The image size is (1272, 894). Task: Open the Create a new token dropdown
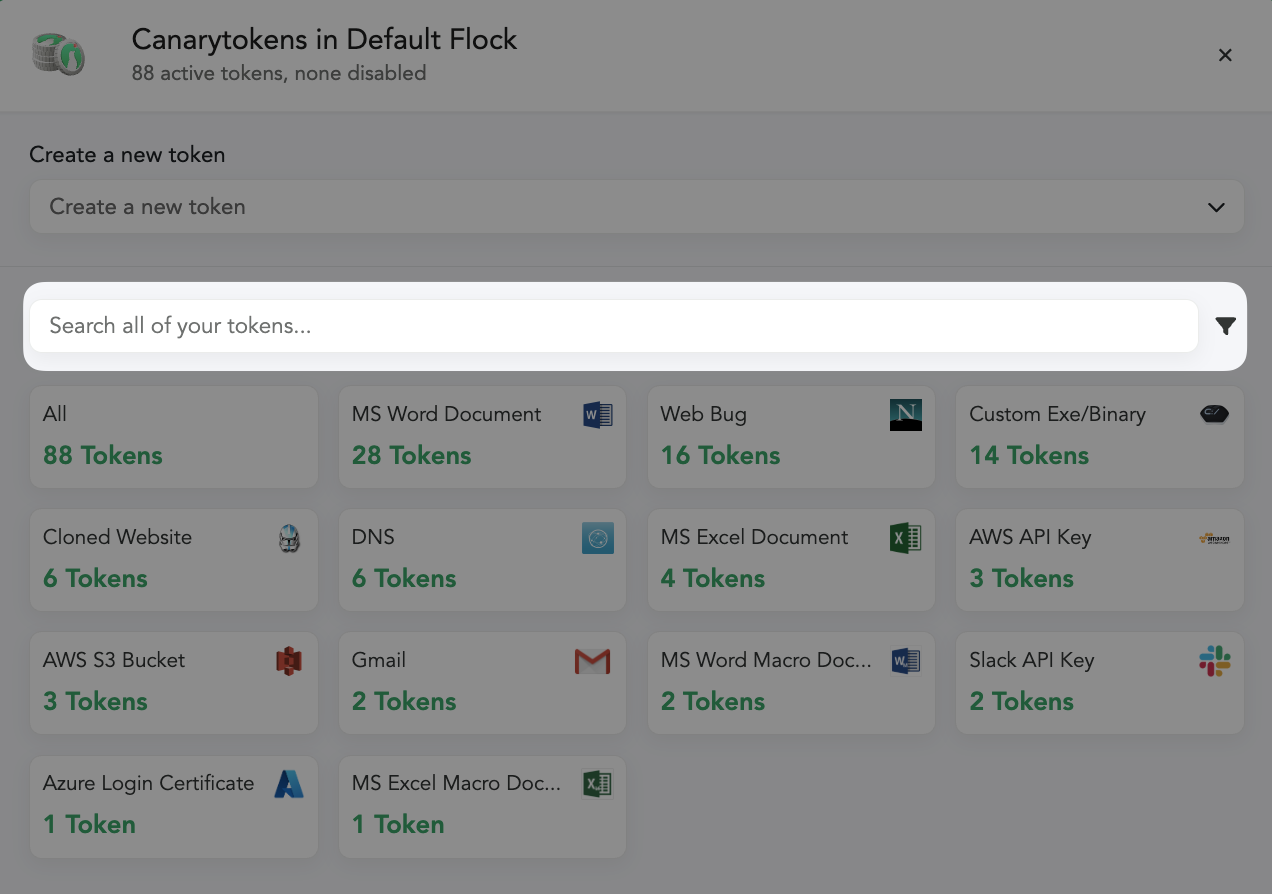point(636,207)
